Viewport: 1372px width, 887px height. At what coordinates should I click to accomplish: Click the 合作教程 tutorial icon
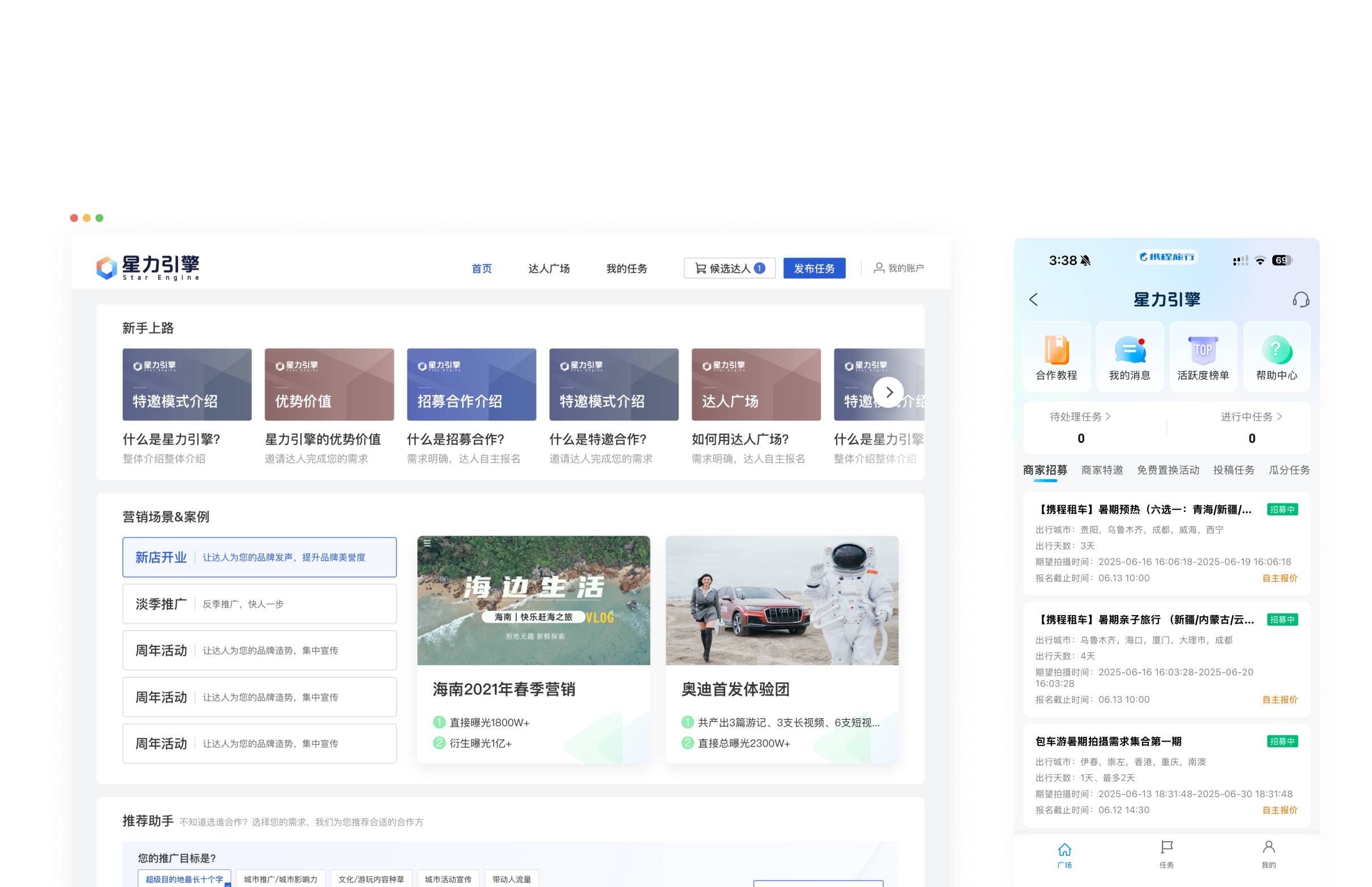(1056, 351)
